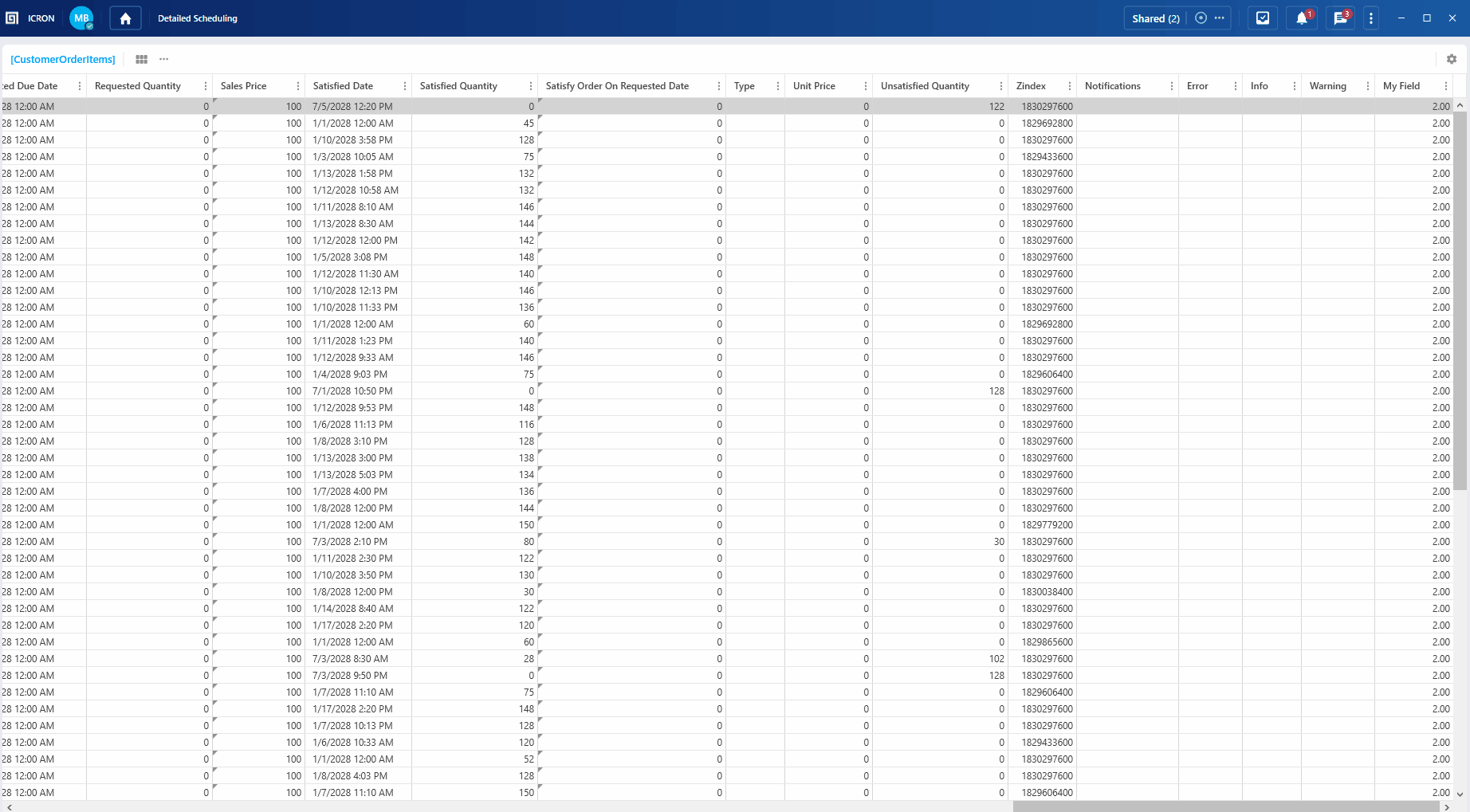Open ellipsis menu beside CustomerOrderItems

(x=164, y=59)
